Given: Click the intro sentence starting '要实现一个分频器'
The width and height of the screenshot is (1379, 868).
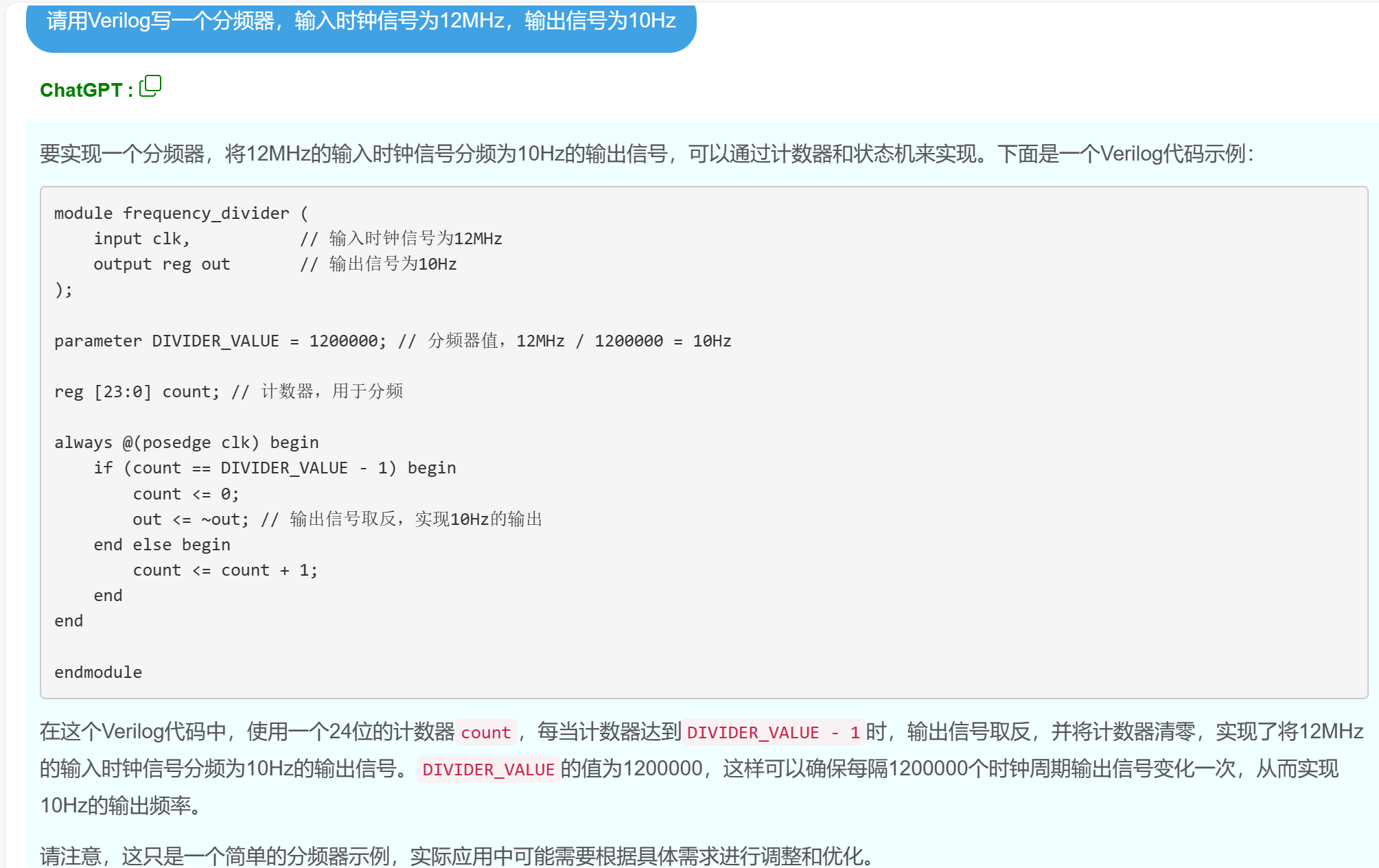Looking at the screenshot, I should click(647, 154).
